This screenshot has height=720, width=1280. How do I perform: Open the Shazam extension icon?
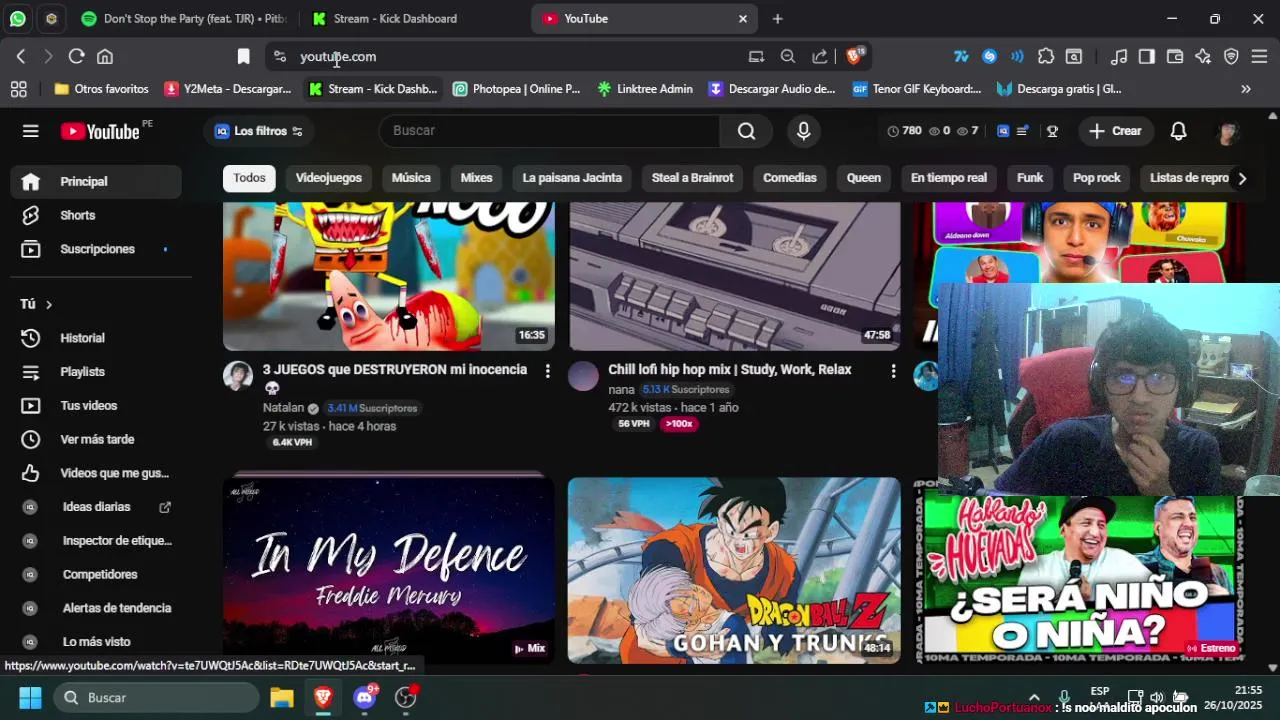point(989,57)
